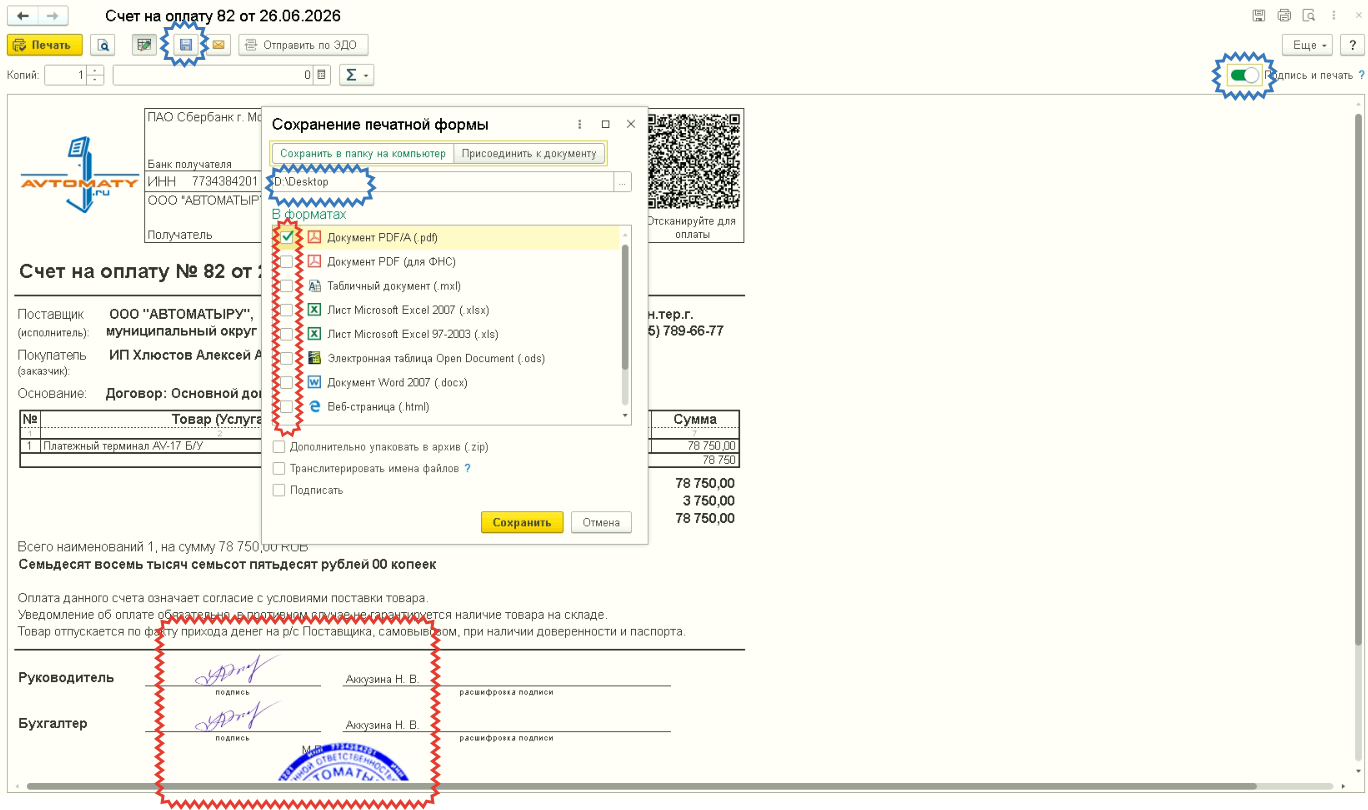Check the Подписать checkbox
This screenshot has width=1368, height=810.
pos(279,490)
